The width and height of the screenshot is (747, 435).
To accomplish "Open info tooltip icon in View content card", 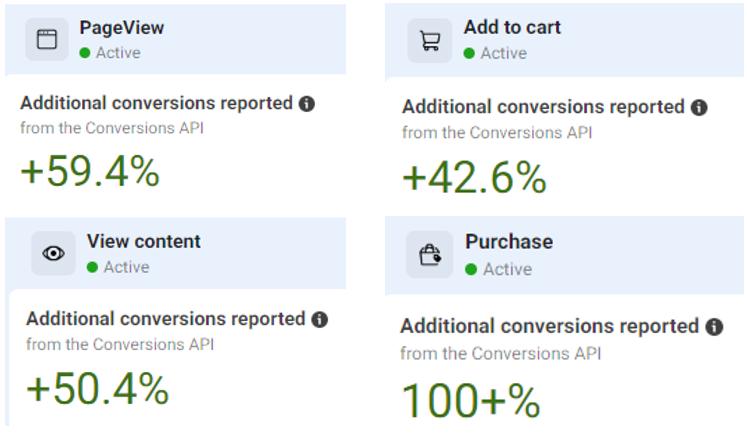I will coord(320,319).
